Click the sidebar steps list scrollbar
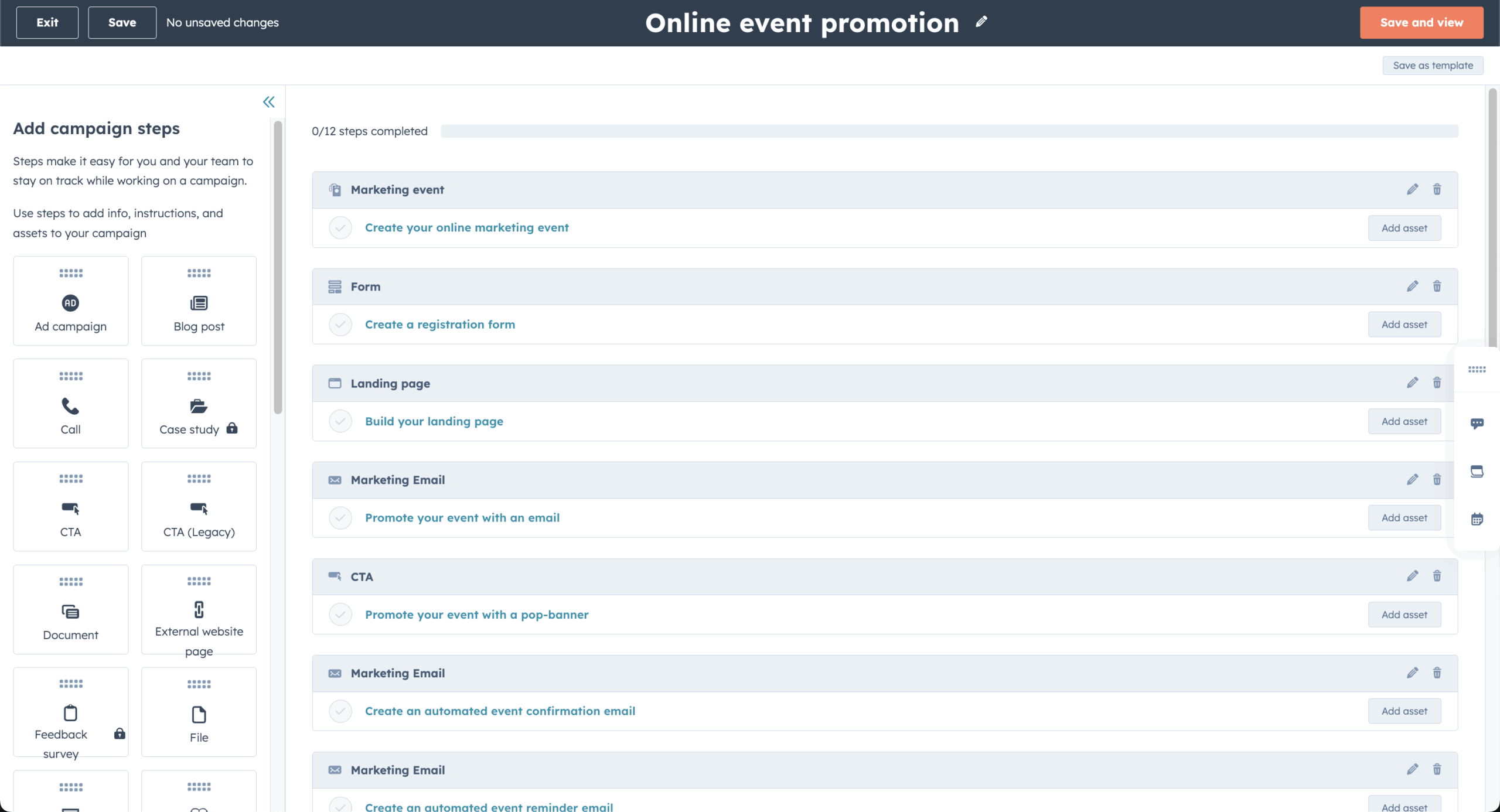This screenshot has height=812, width=1500. [x=278, y=267]
